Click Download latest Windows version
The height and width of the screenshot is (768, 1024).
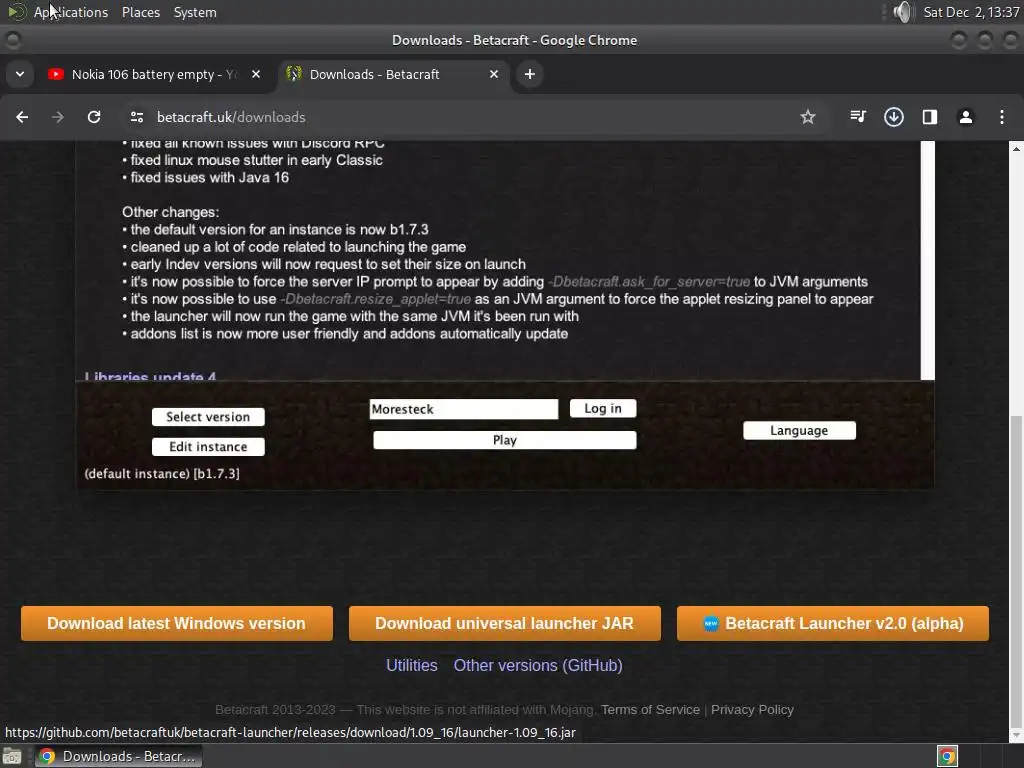click(x=176, y=623)
